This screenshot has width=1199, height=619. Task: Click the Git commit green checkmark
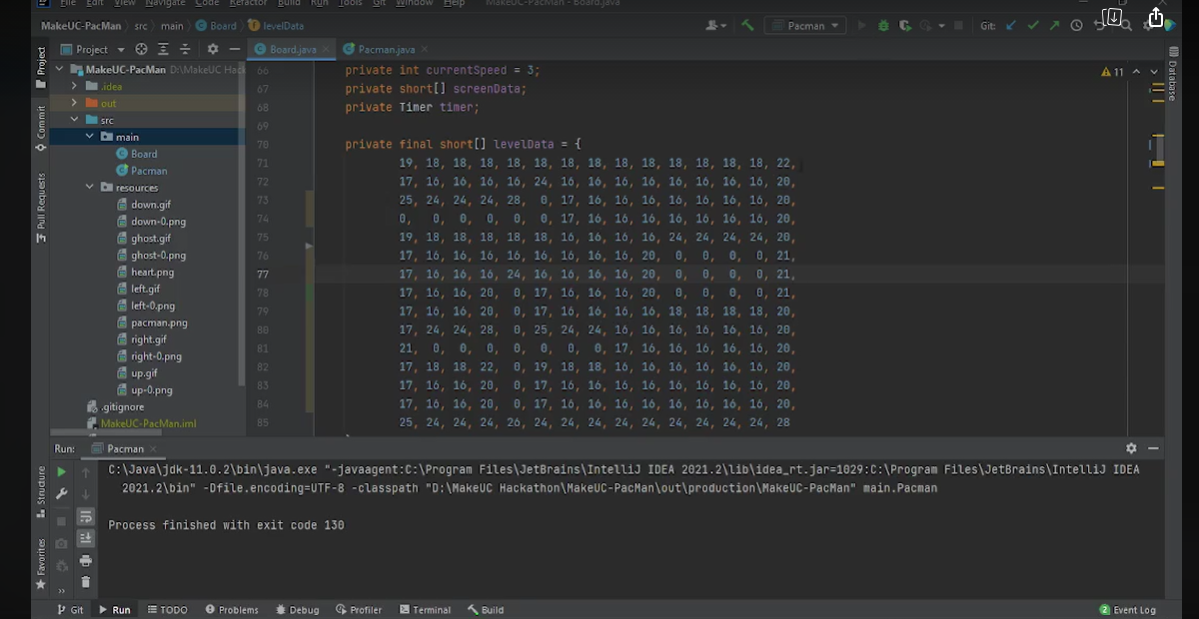(x=1033, y=26)
